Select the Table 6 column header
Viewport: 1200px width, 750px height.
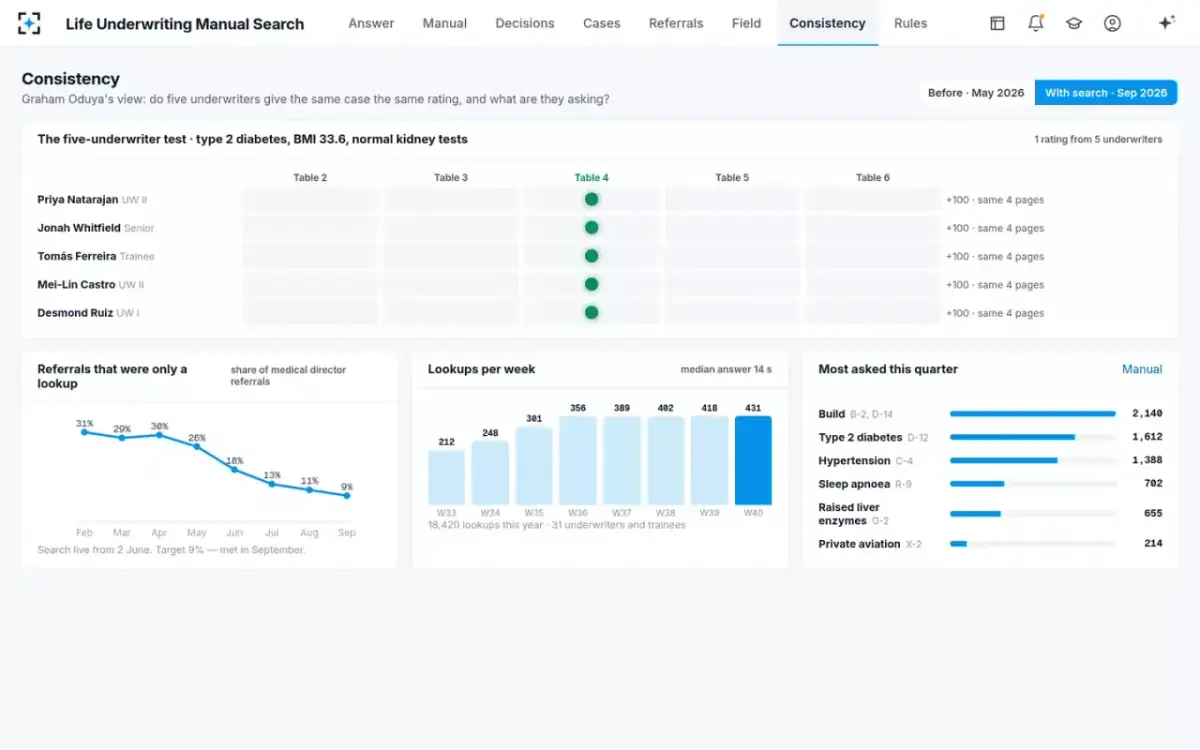[x=873, y=178]
